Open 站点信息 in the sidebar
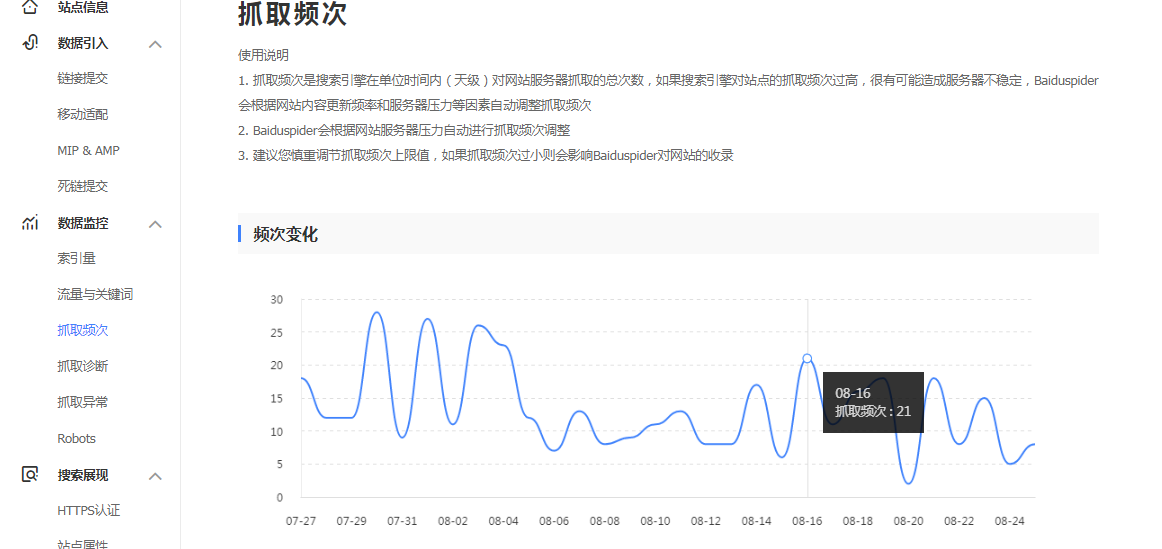The image size is (1162, 549). tap(83, 7)
